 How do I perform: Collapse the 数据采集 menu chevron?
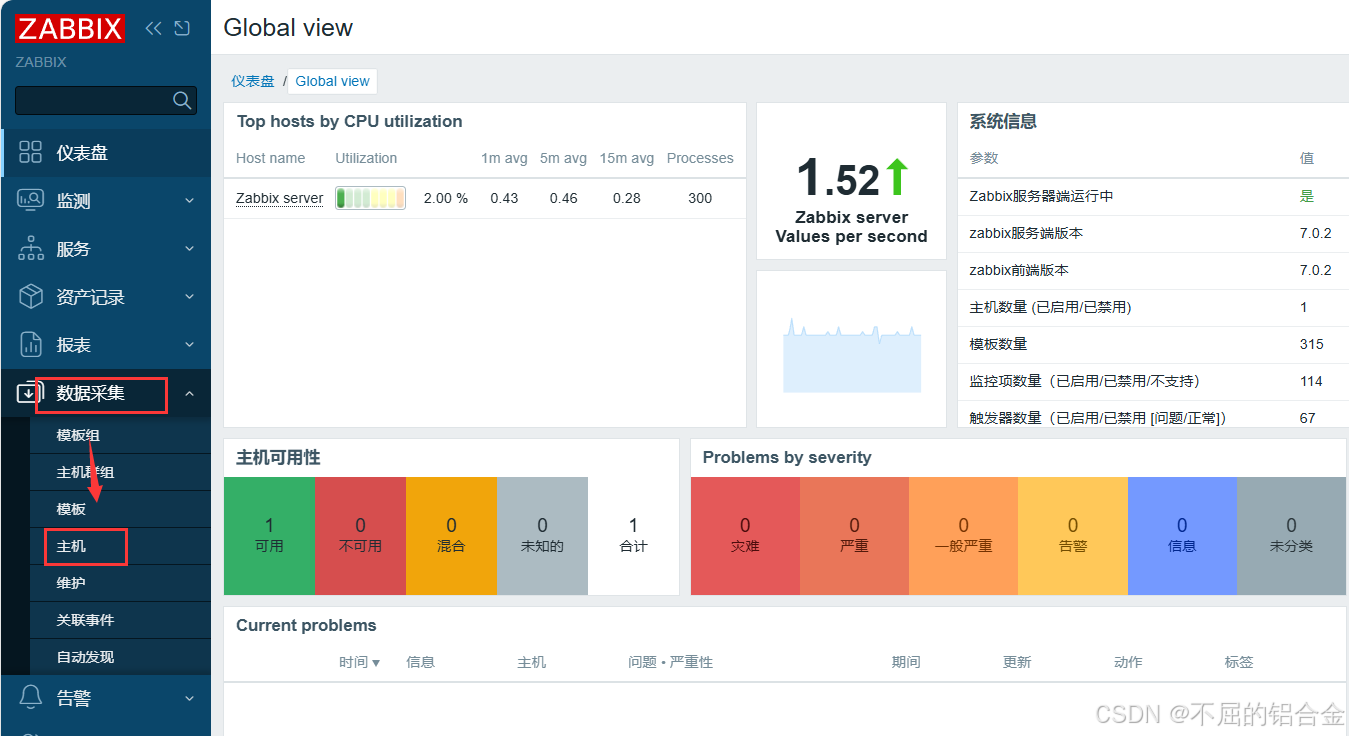(x=189, y=393)
